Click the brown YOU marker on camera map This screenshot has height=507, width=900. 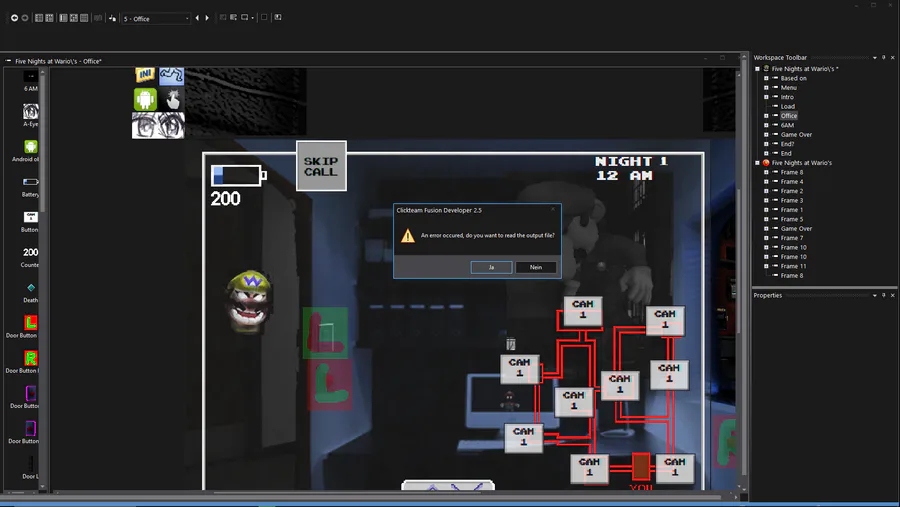tap(641, 466)
